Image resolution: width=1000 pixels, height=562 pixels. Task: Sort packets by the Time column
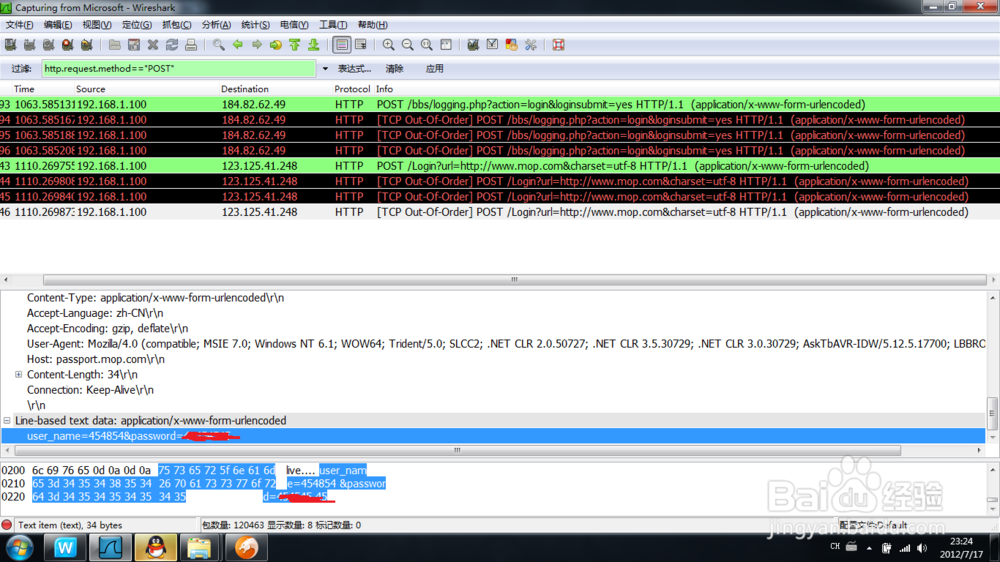coord(24,89)
